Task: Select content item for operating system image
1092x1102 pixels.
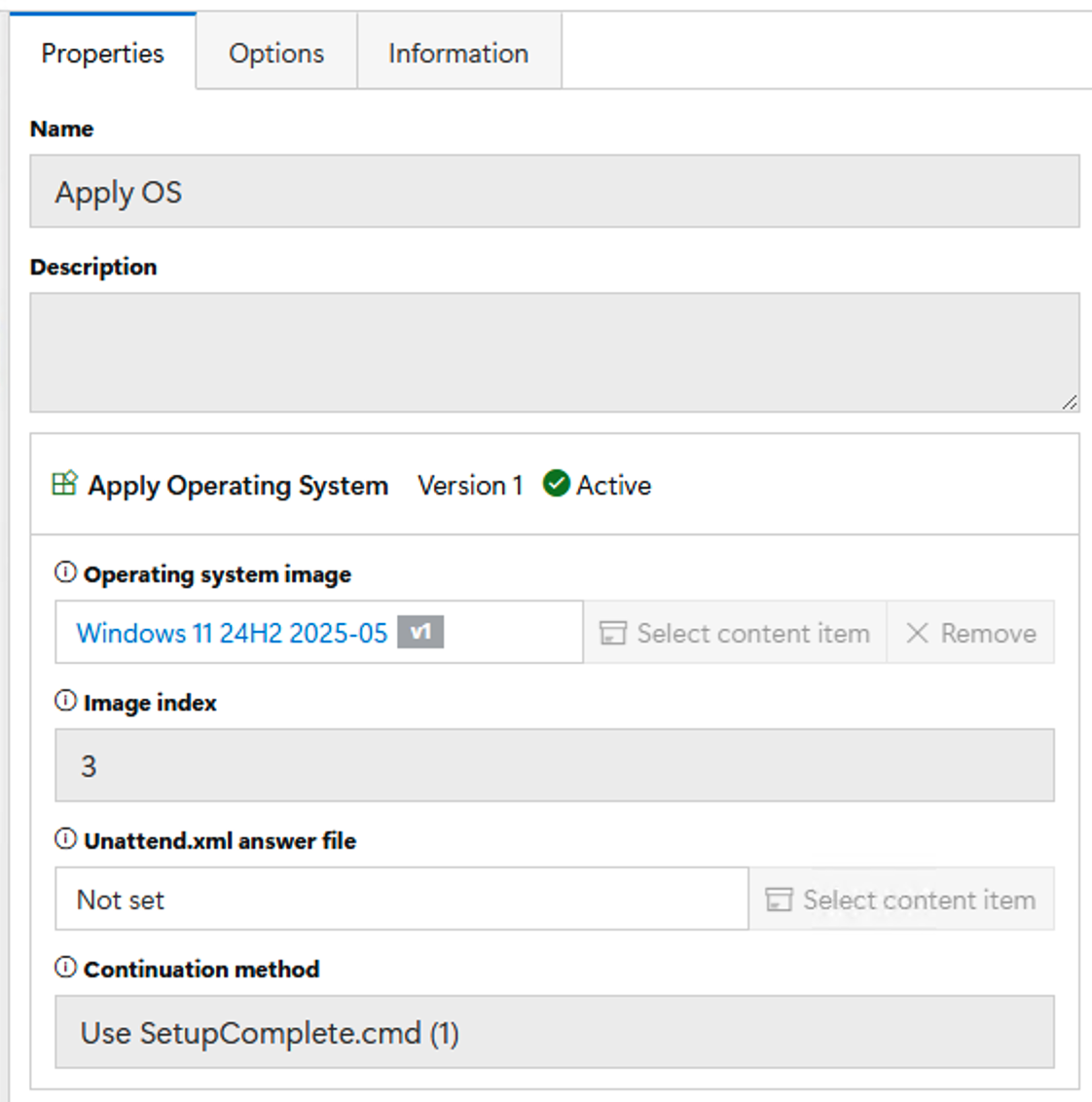Action: (735, 633)
